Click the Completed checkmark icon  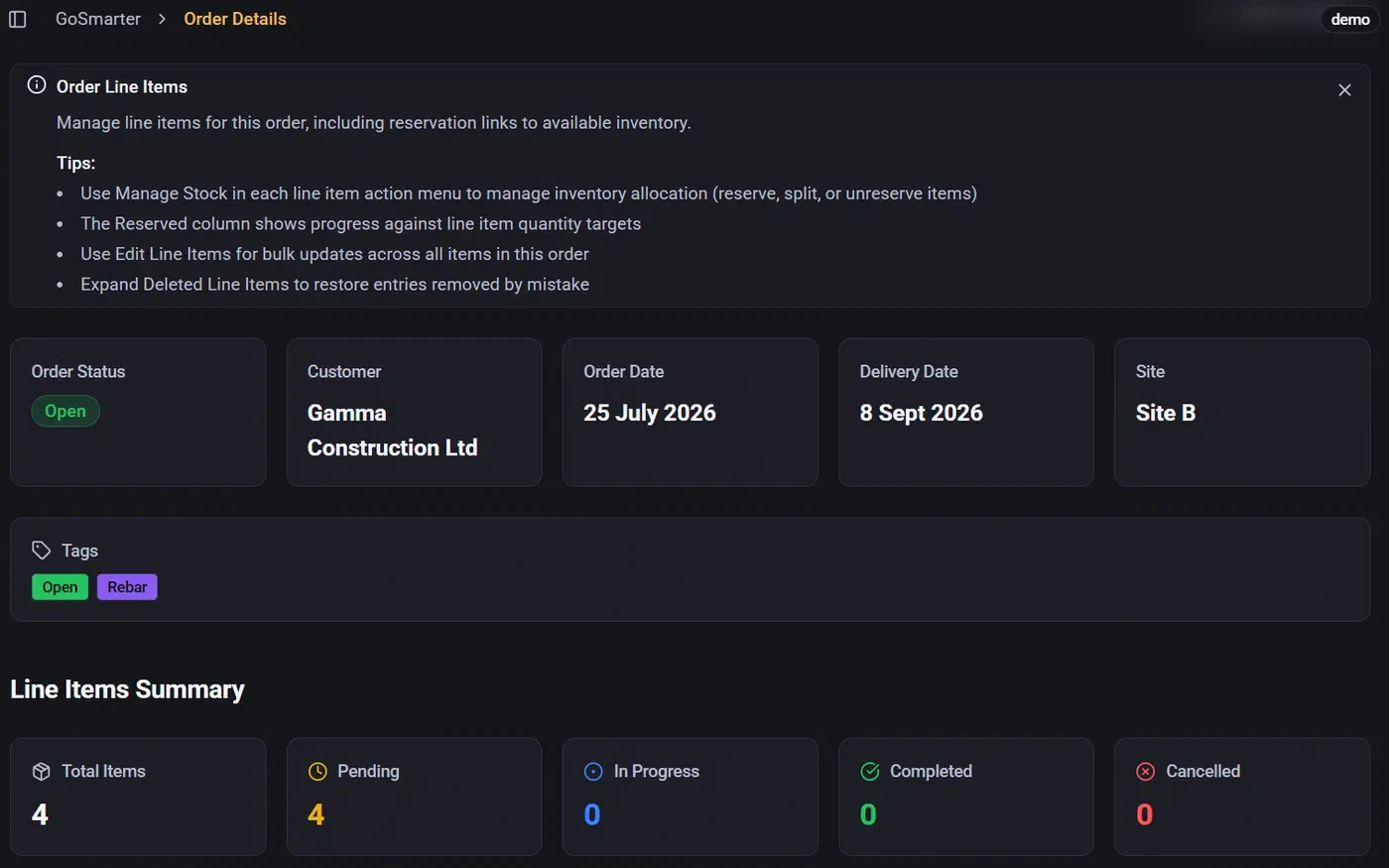click(x=870, y=771)
